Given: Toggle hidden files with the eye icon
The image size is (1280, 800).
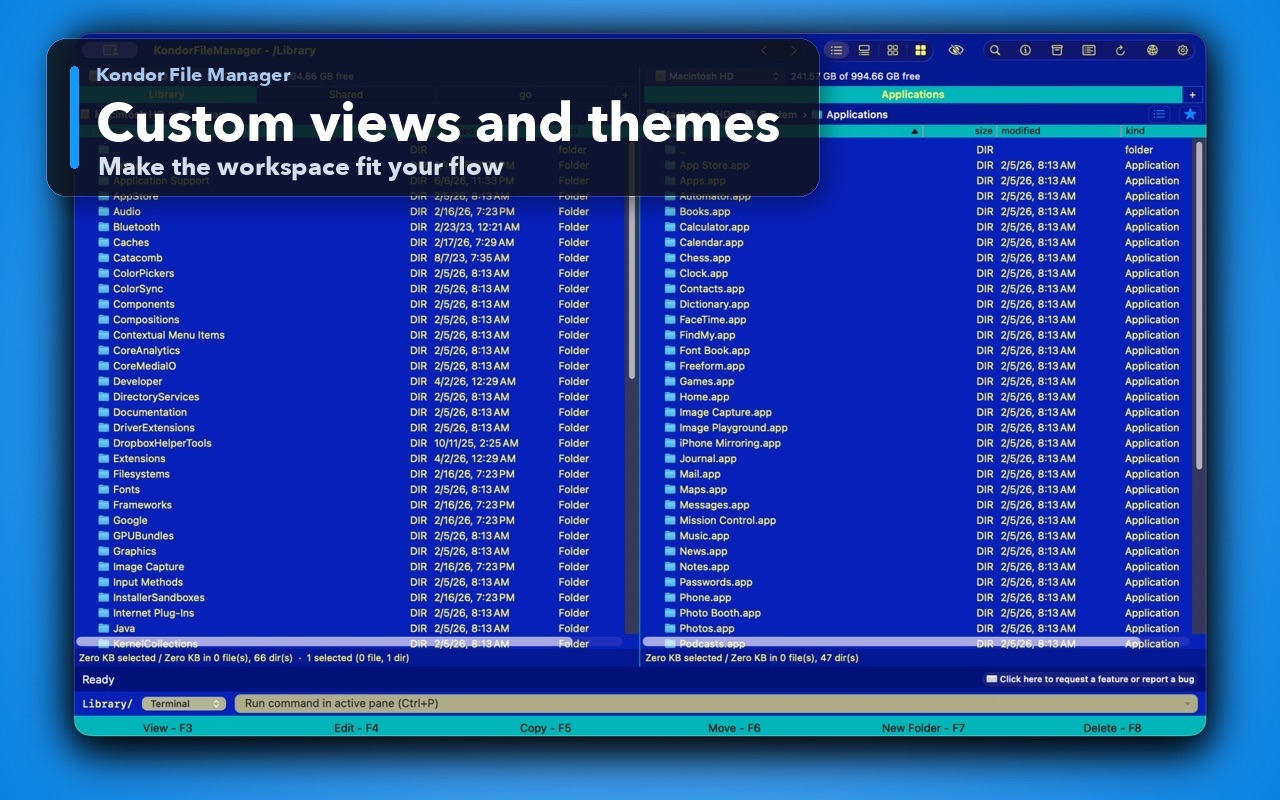Looking at the screenshot, I should (x=956, y=50).
